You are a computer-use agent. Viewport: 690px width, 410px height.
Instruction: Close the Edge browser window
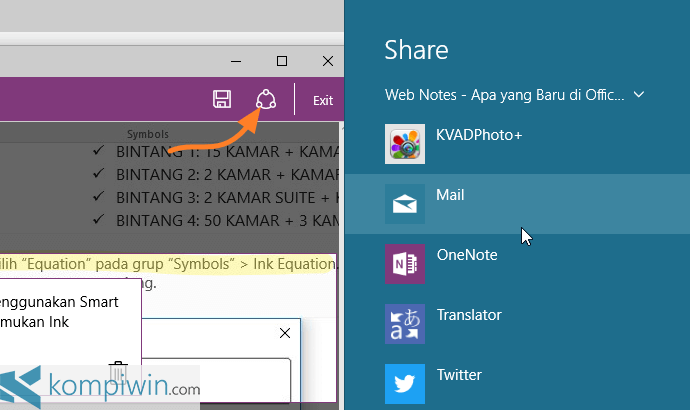point(328,61)
